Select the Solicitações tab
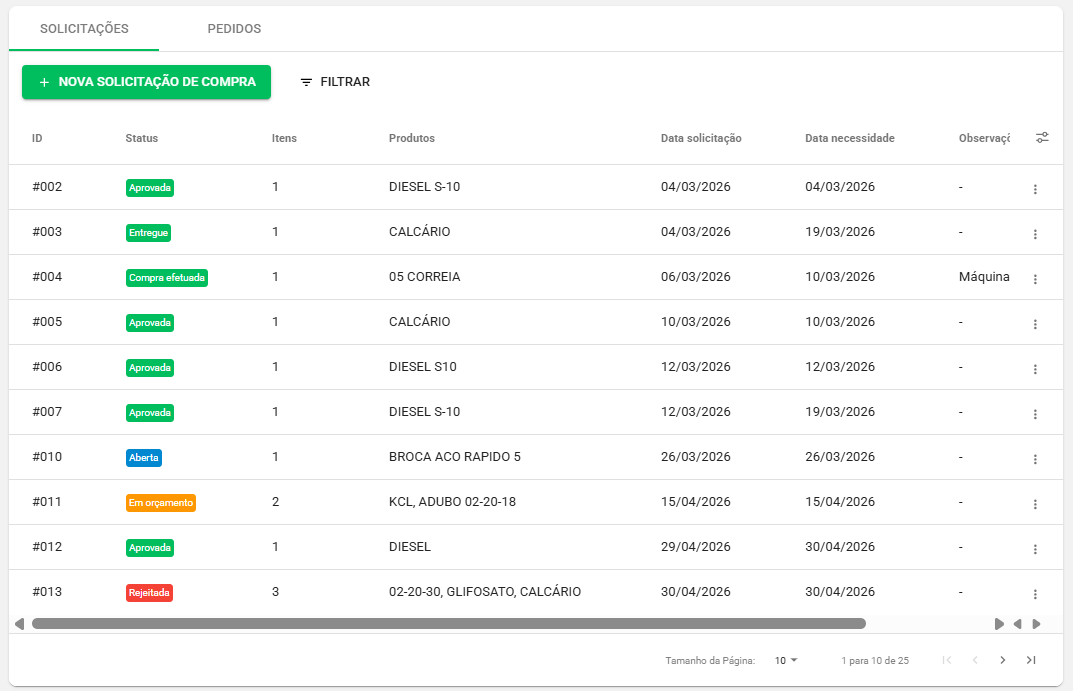This screenshot has height=691, width=1073. coord(84,29)
